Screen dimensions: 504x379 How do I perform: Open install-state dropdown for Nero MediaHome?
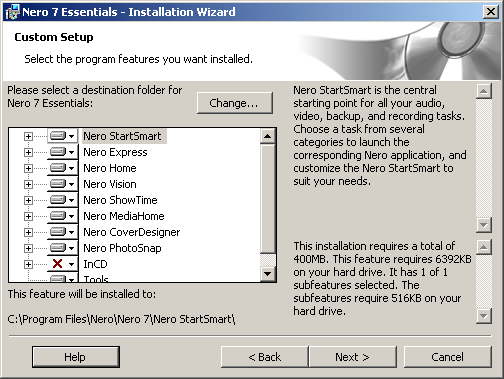[62, 216]
